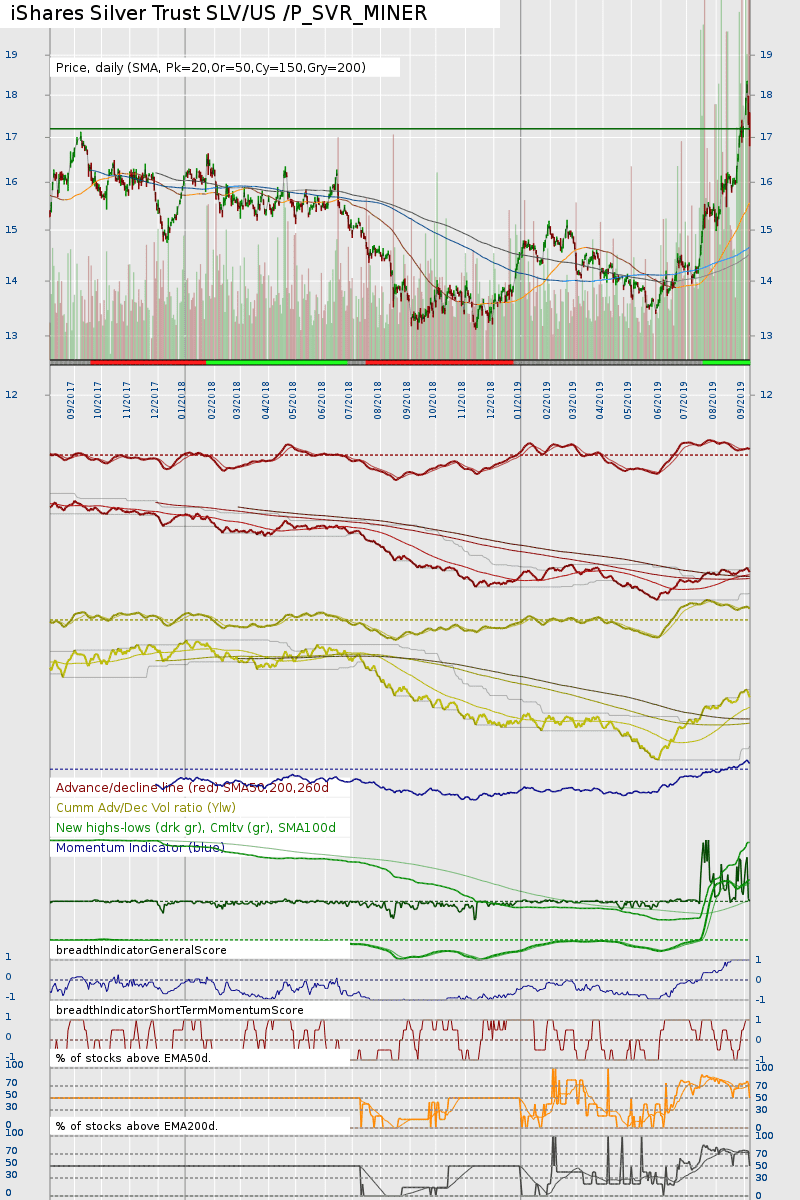Select the 08/2019 date tick label
The image size is (800, 1200).
713,399
